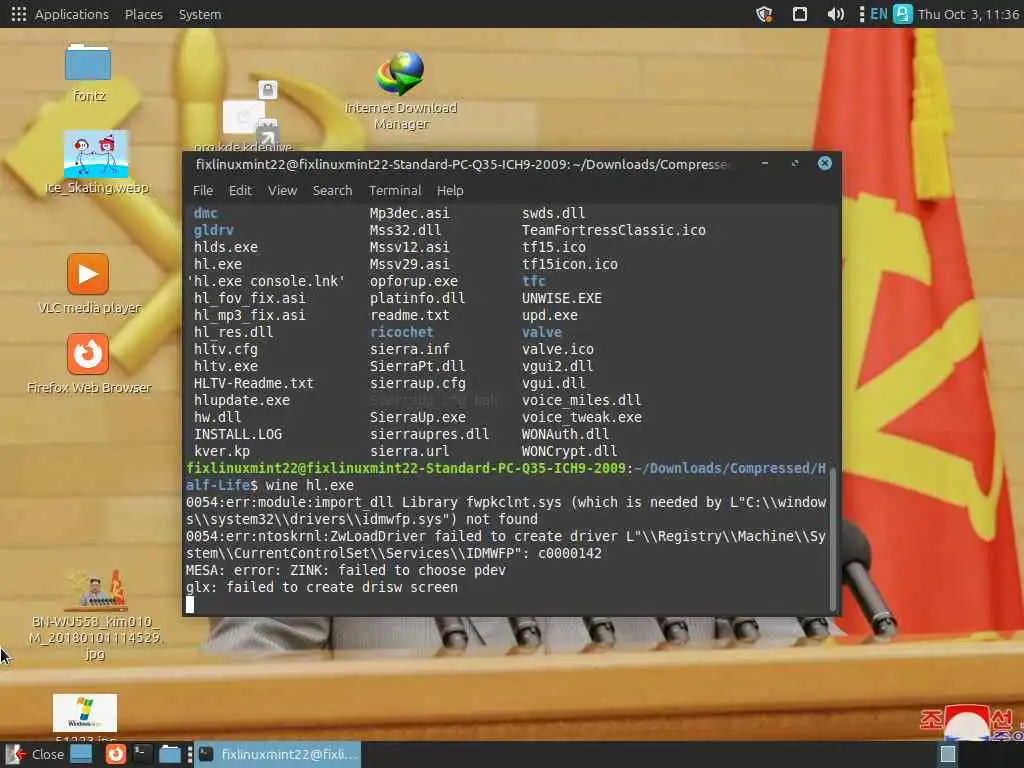Viewport: 1024px width, 768px height.
Task: Click the 'MESA: error: ZINK' output line
Action: tap(345, 570)
